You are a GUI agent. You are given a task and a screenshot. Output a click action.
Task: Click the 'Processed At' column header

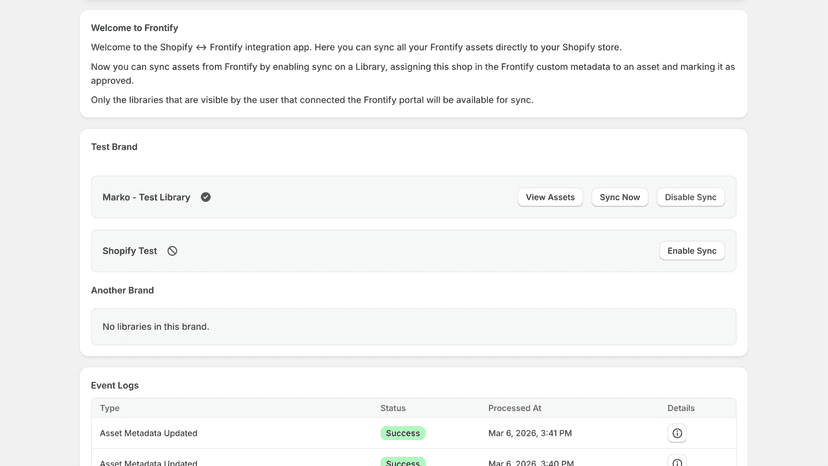[x=514, y=408]
